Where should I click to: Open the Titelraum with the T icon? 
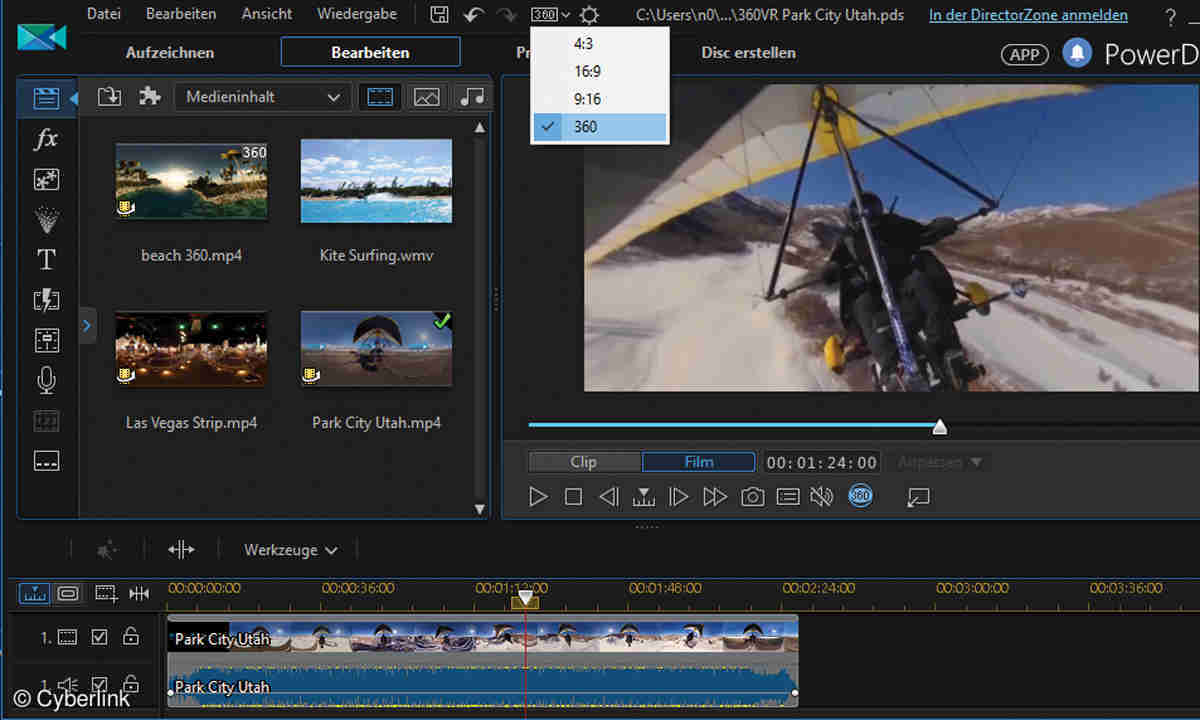coord(46,259)
